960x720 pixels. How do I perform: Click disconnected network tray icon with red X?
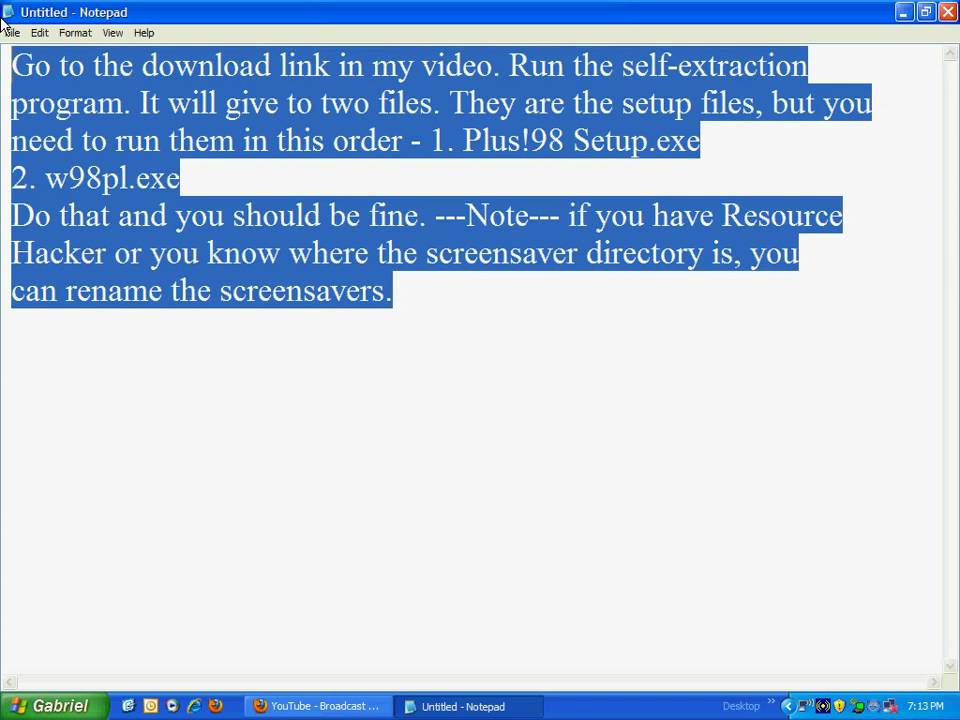(x=890, y=706)
